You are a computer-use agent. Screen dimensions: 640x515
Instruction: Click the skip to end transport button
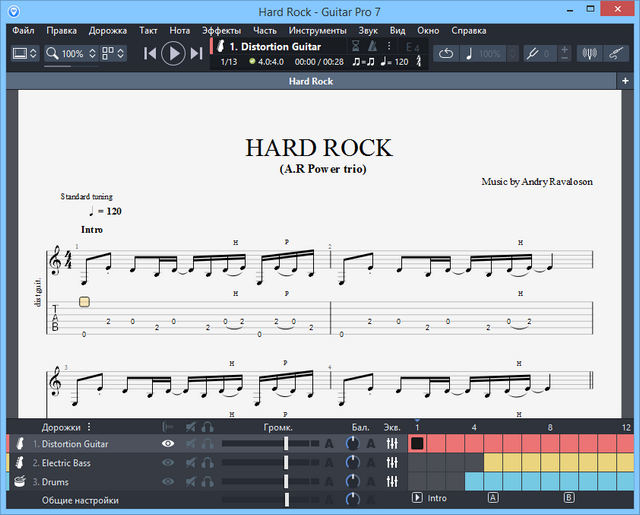(x=197, y=53)
